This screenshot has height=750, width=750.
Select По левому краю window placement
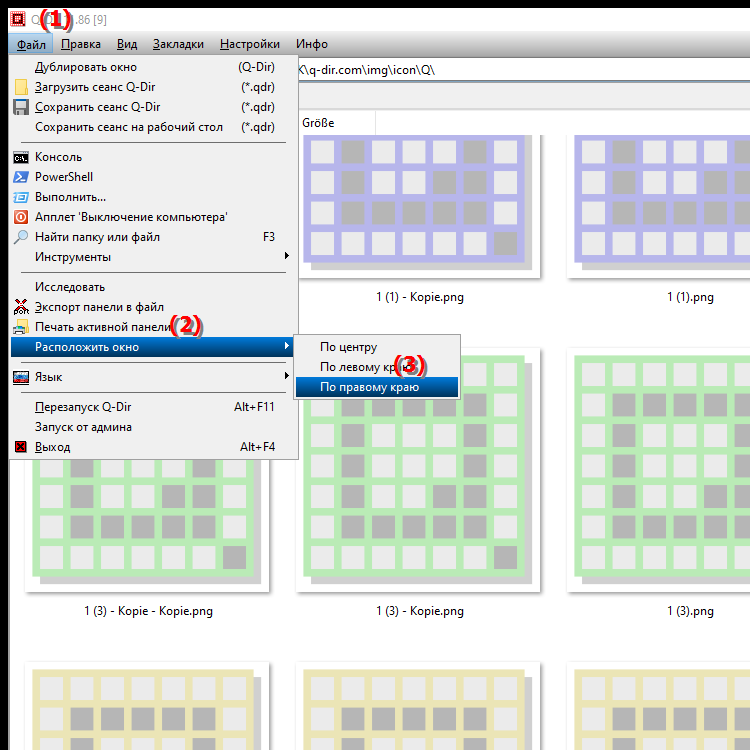377,367
